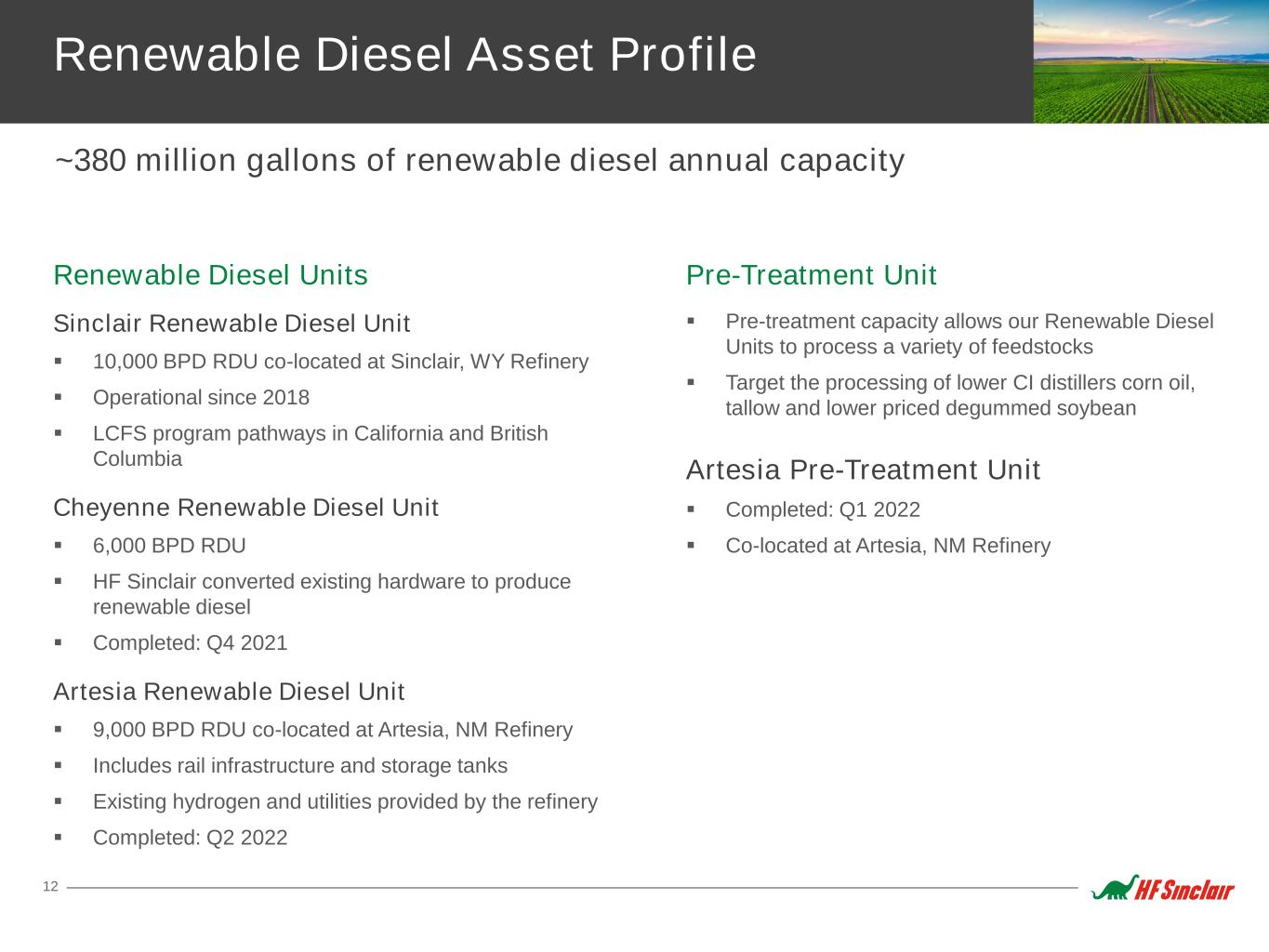This screenshot has height=952, width=1269.
Task: Select the Co-located at Artesia, NM Refinery line
Action: tap(888, 546)
